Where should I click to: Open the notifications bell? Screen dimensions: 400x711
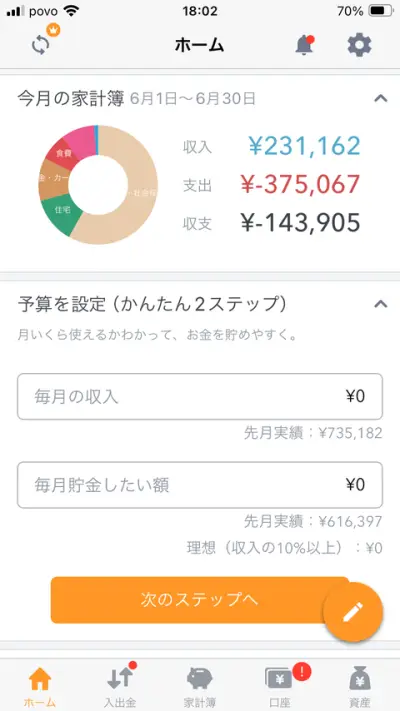tap(304, 45)
